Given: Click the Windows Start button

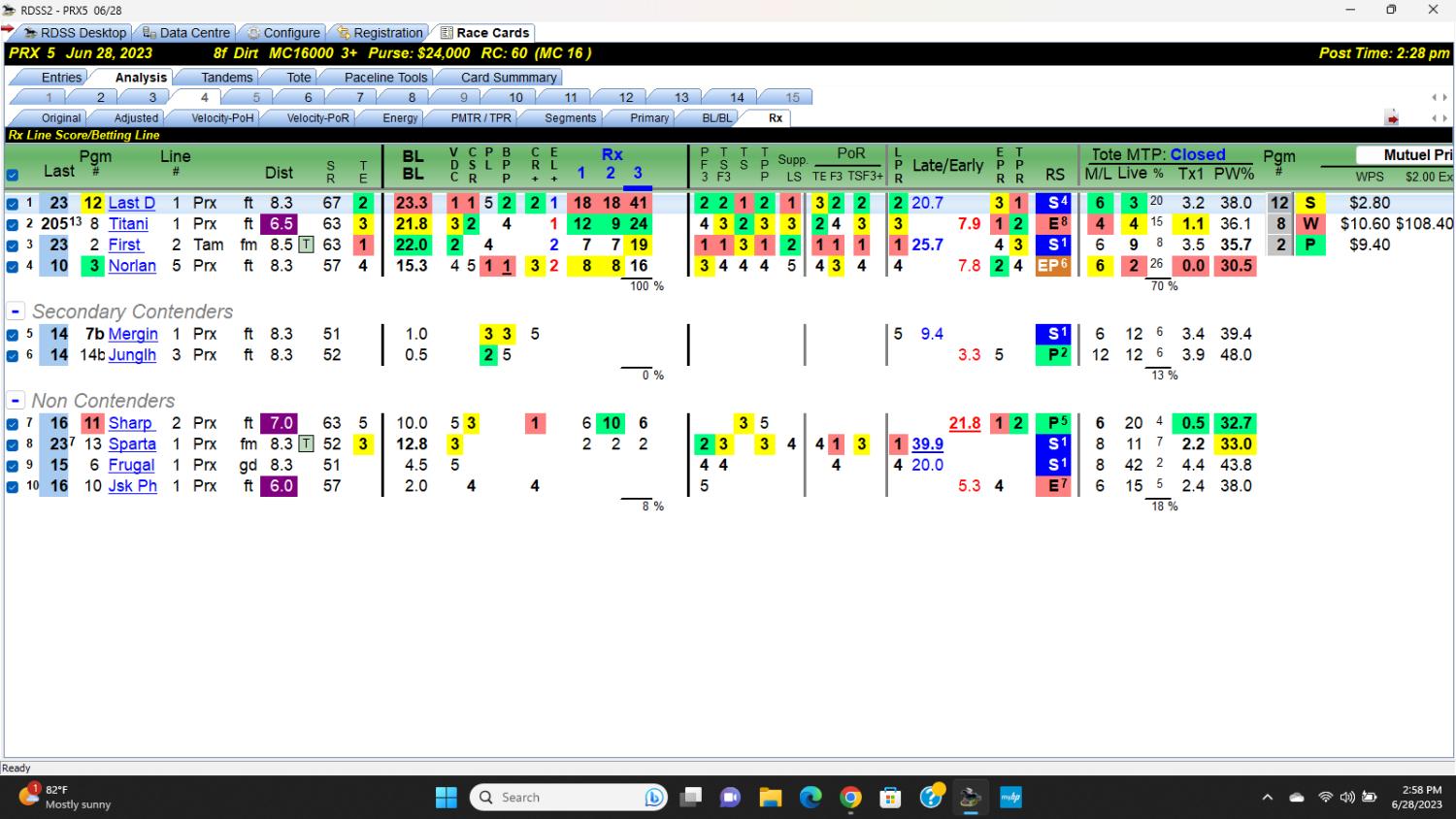Looking at the screenshot, I should 446,798.
